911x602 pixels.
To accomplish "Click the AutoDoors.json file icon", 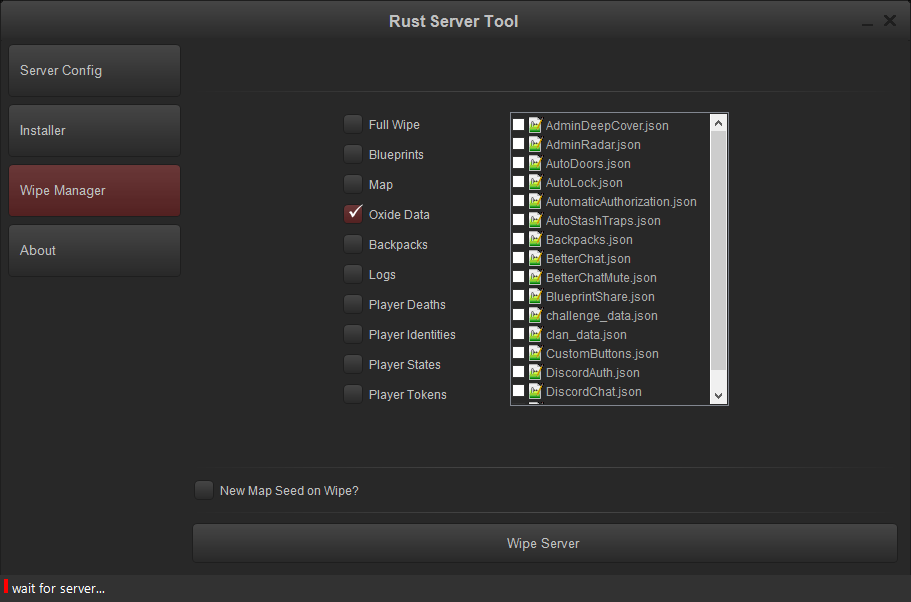I will point(535,164).
